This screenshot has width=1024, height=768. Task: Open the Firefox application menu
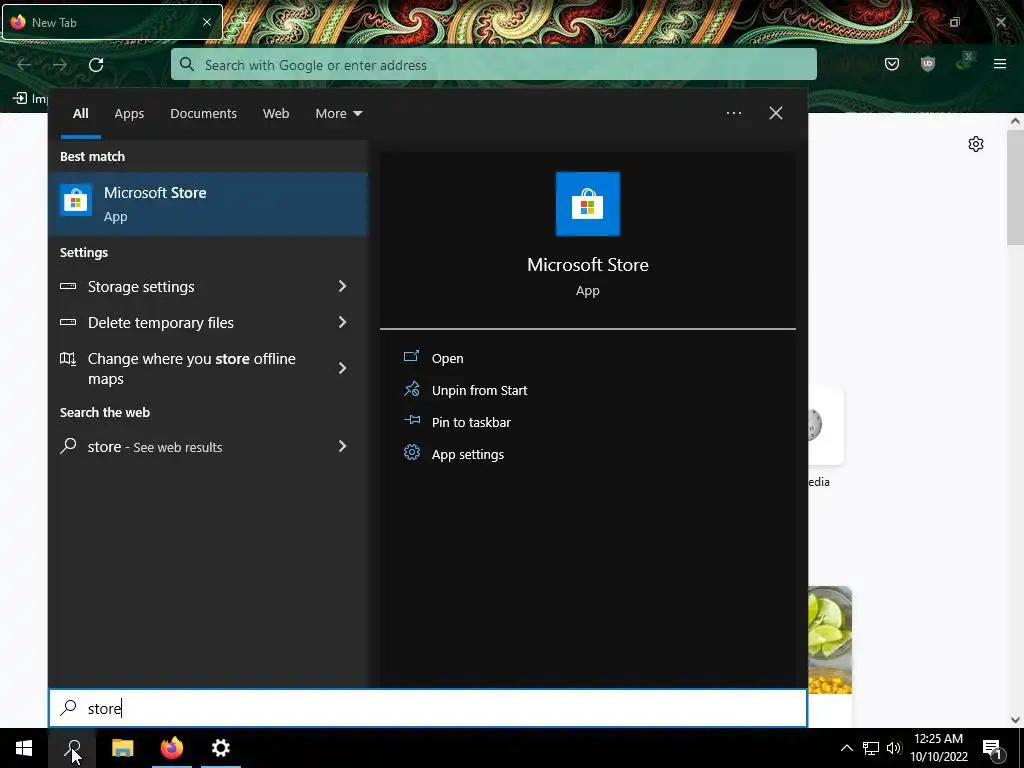(x=999, y=64)
